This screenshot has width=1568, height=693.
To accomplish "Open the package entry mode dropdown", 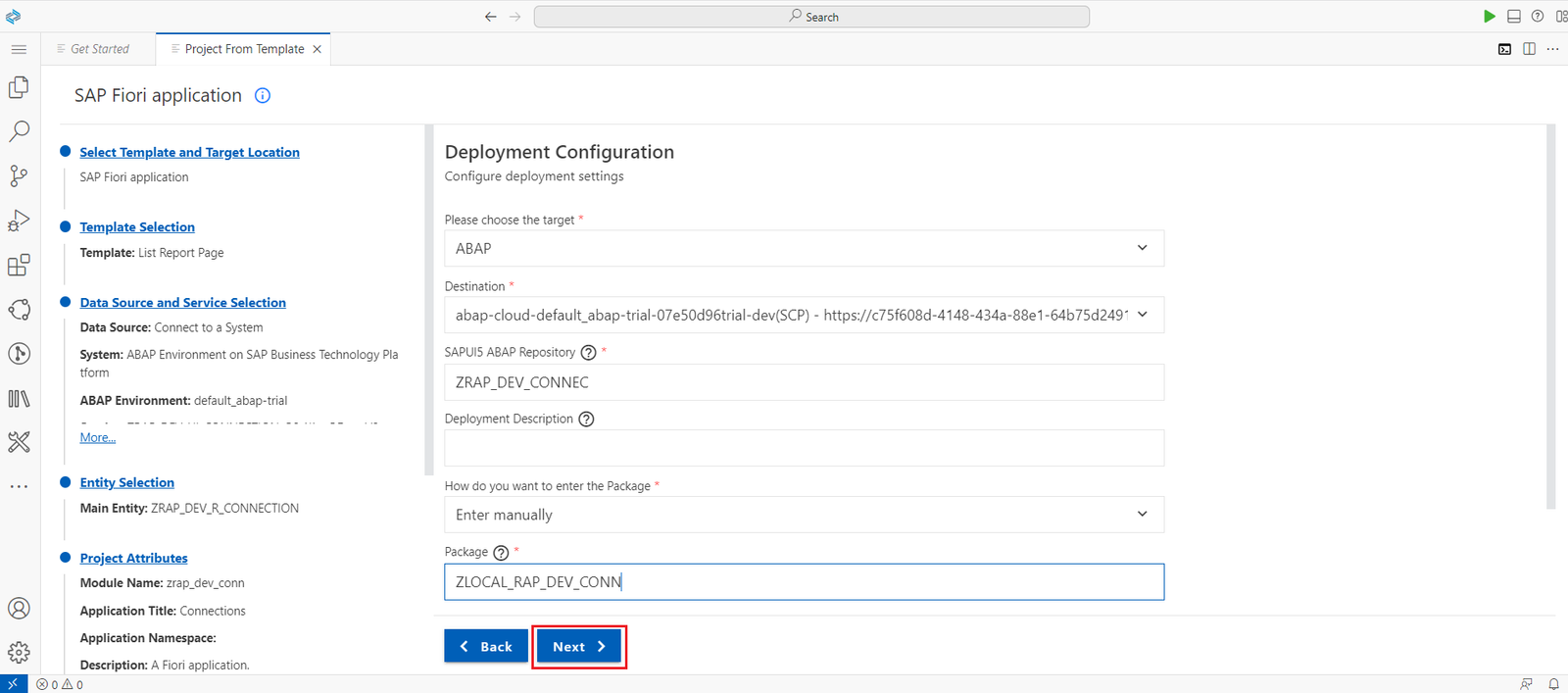I will pyautogui.click(x=804, y=515).
